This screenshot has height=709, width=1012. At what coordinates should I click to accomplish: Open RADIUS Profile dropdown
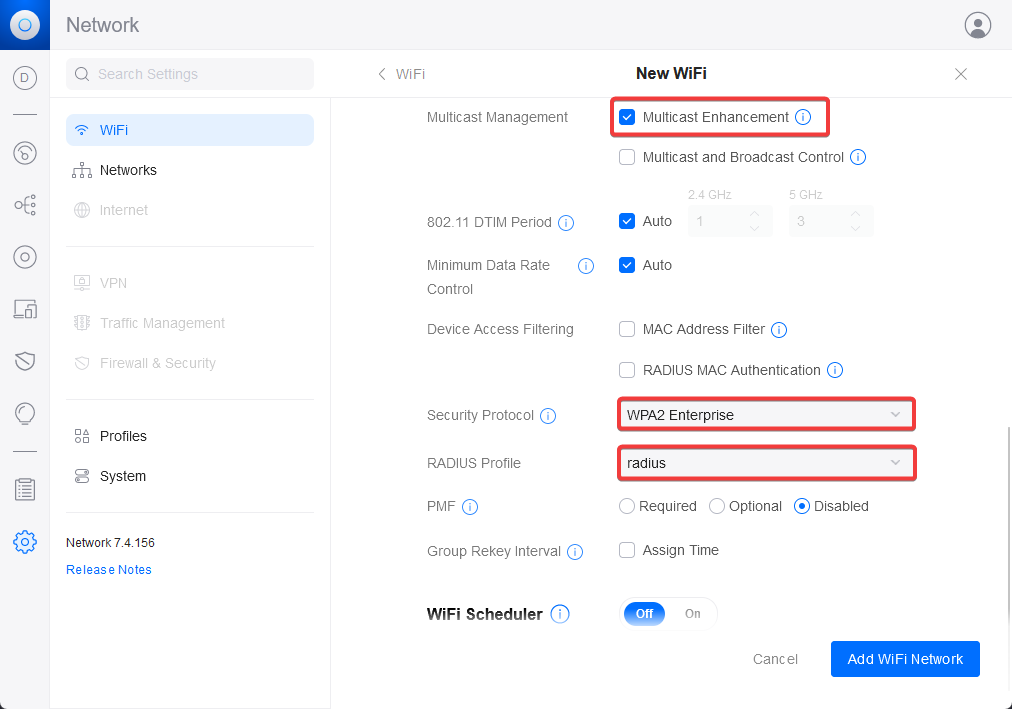(x=766, y=463)
